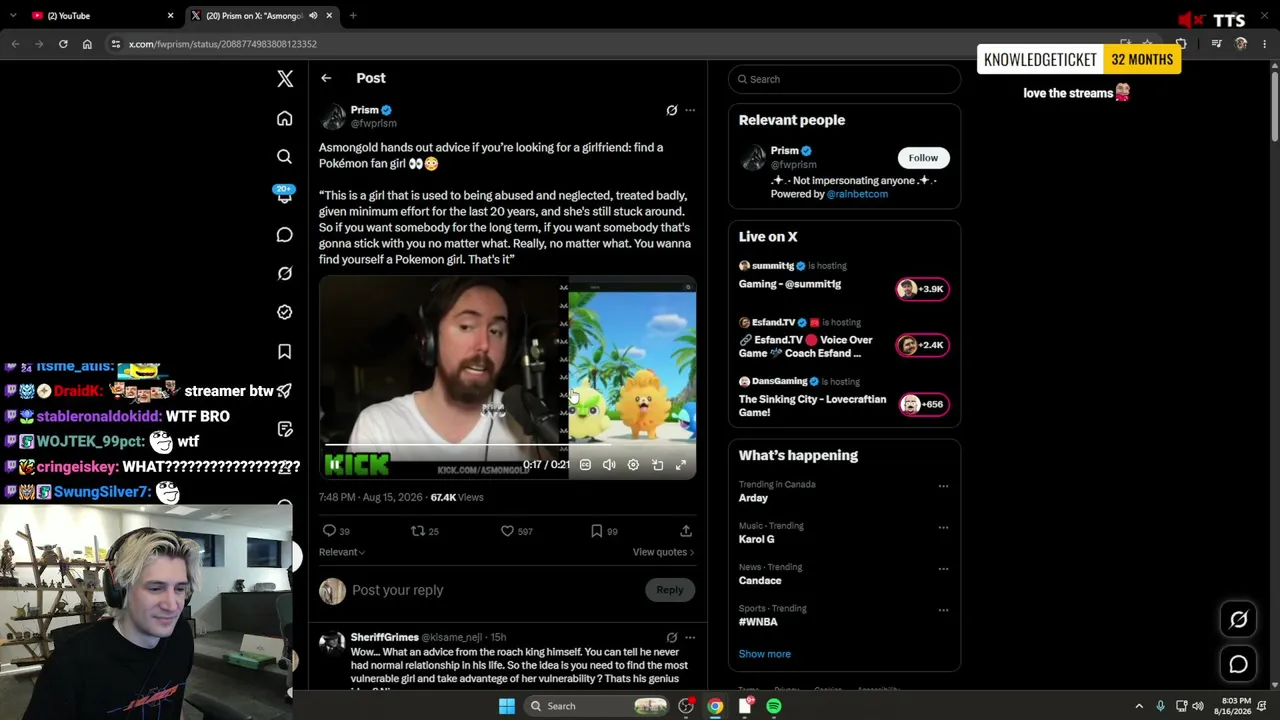Viewport: 1280px width, 720px height.
Task: Seek the video using the progress bar
Action: click(x=508, y=445)
